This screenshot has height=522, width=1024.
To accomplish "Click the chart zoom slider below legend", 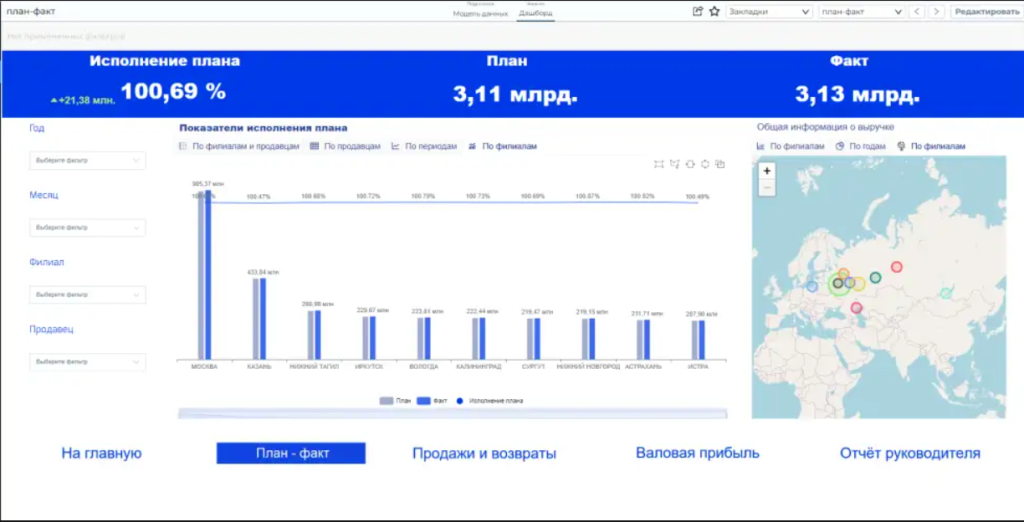I will point(452,414).
